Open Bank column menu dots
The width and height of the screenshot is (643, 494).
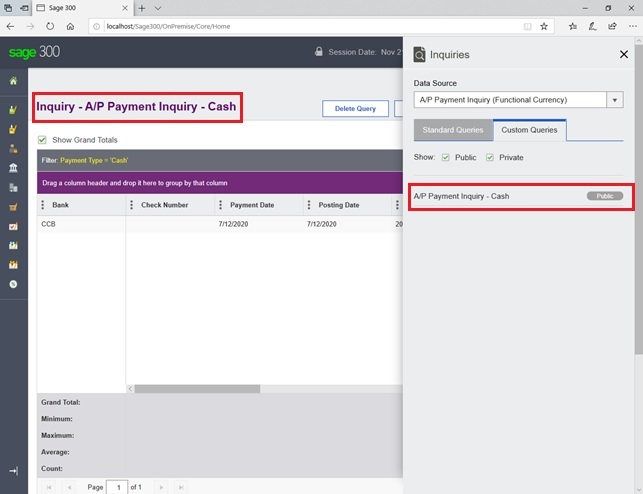(43, 205)
